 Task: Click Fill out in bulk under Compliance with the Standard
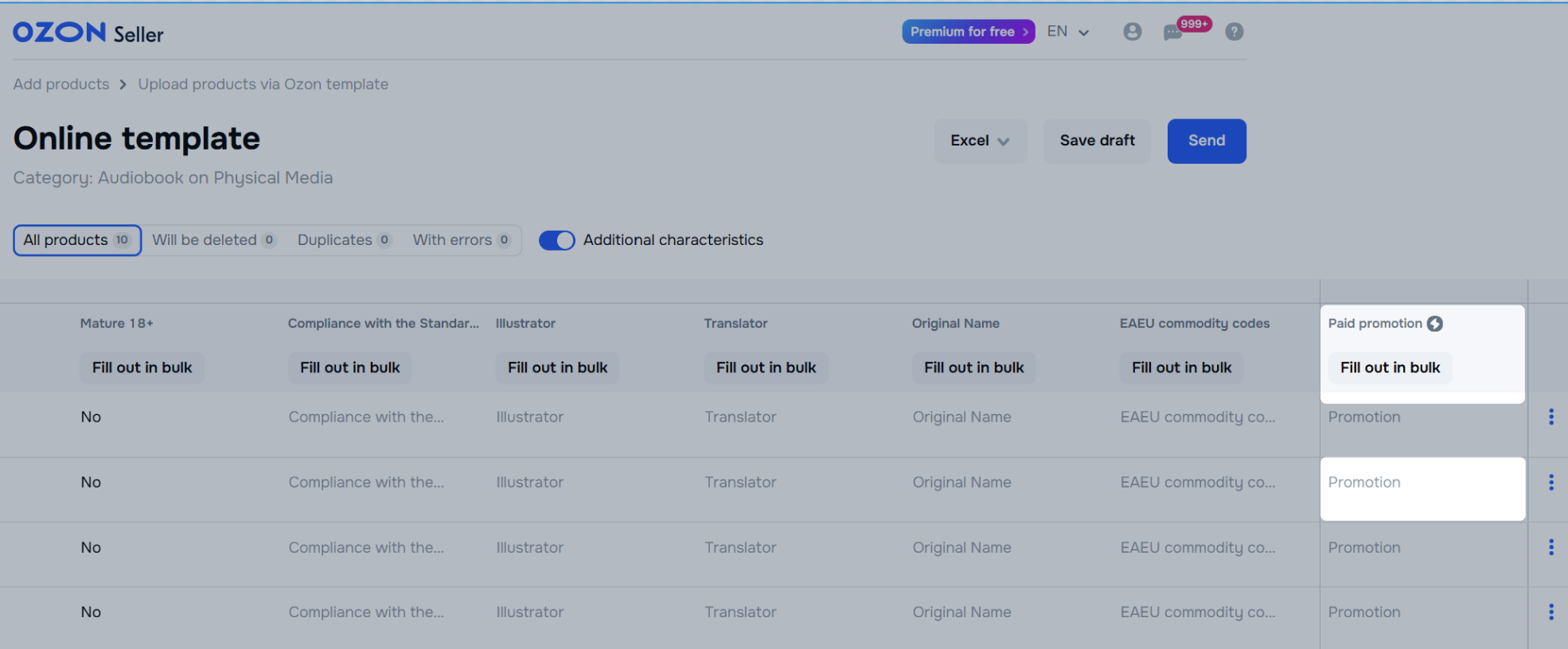(349, 367)
